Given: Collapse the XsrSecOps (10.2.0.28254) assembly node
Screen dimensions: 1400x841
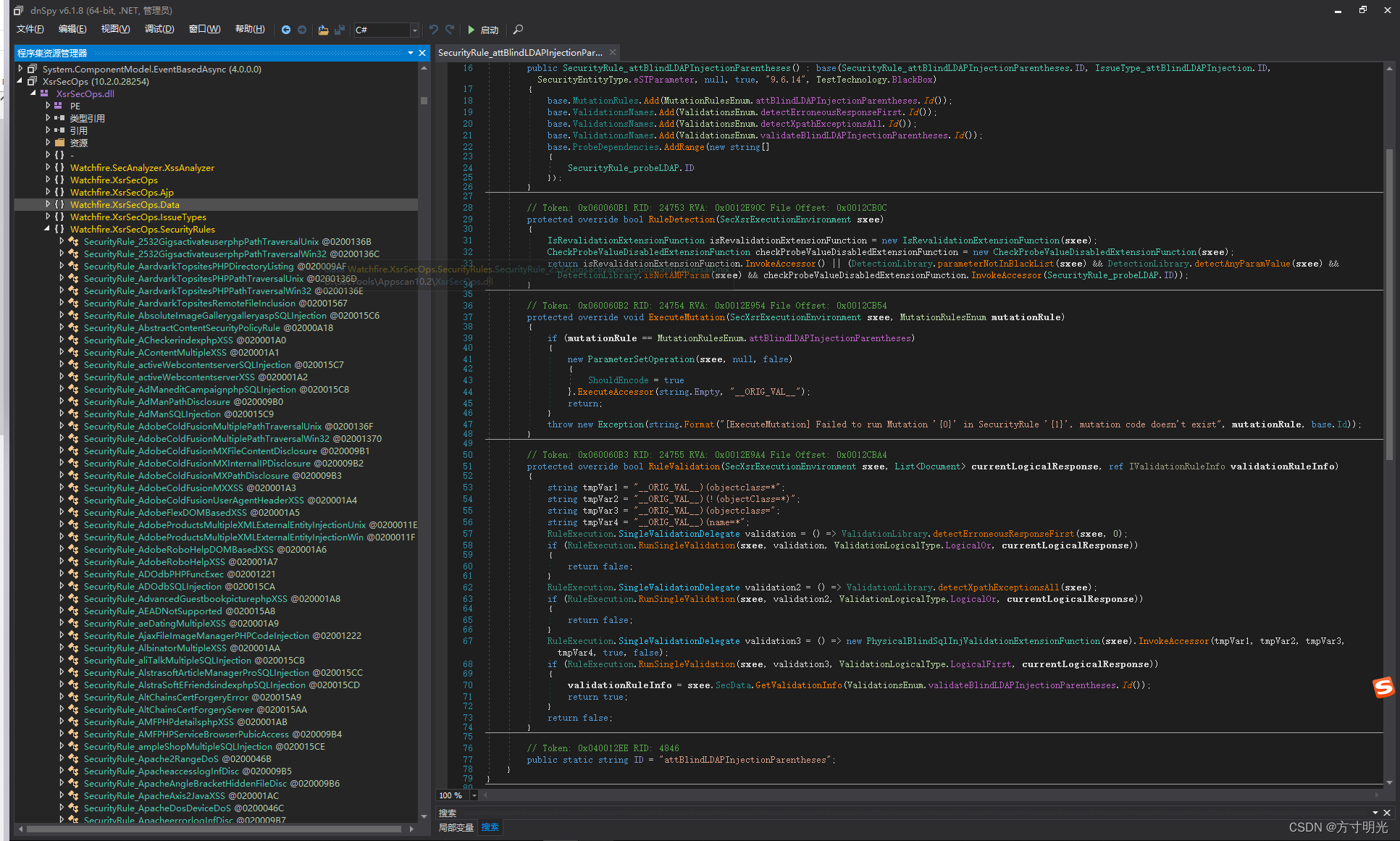Looking at the screenshot, I should pos(20,81).
